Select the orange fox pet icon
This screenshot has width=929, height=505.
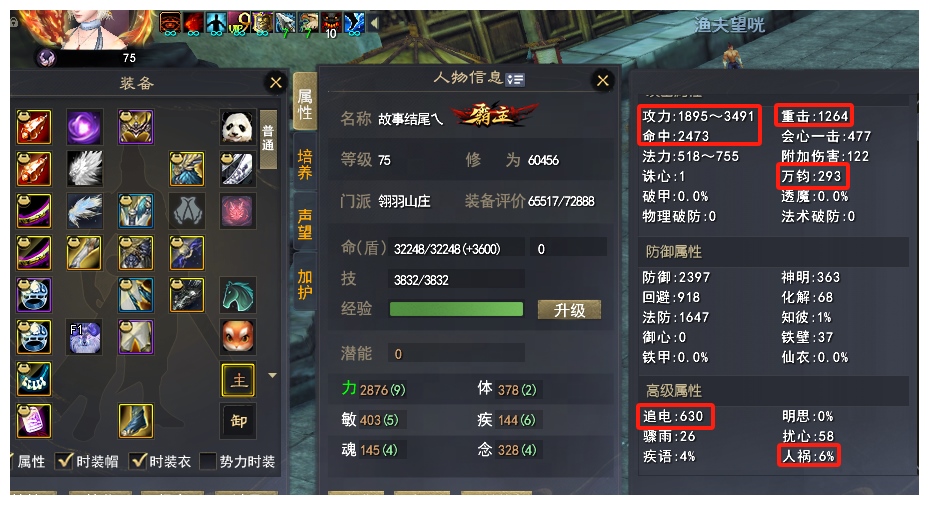point(238,337)
